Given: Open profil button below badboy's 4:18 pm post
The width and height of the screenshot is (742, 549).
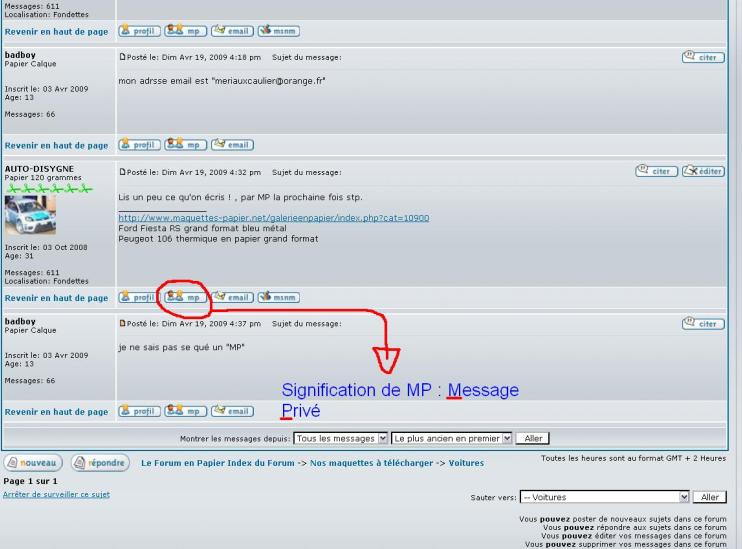Looking at the screenshot, I should [139, 145].
